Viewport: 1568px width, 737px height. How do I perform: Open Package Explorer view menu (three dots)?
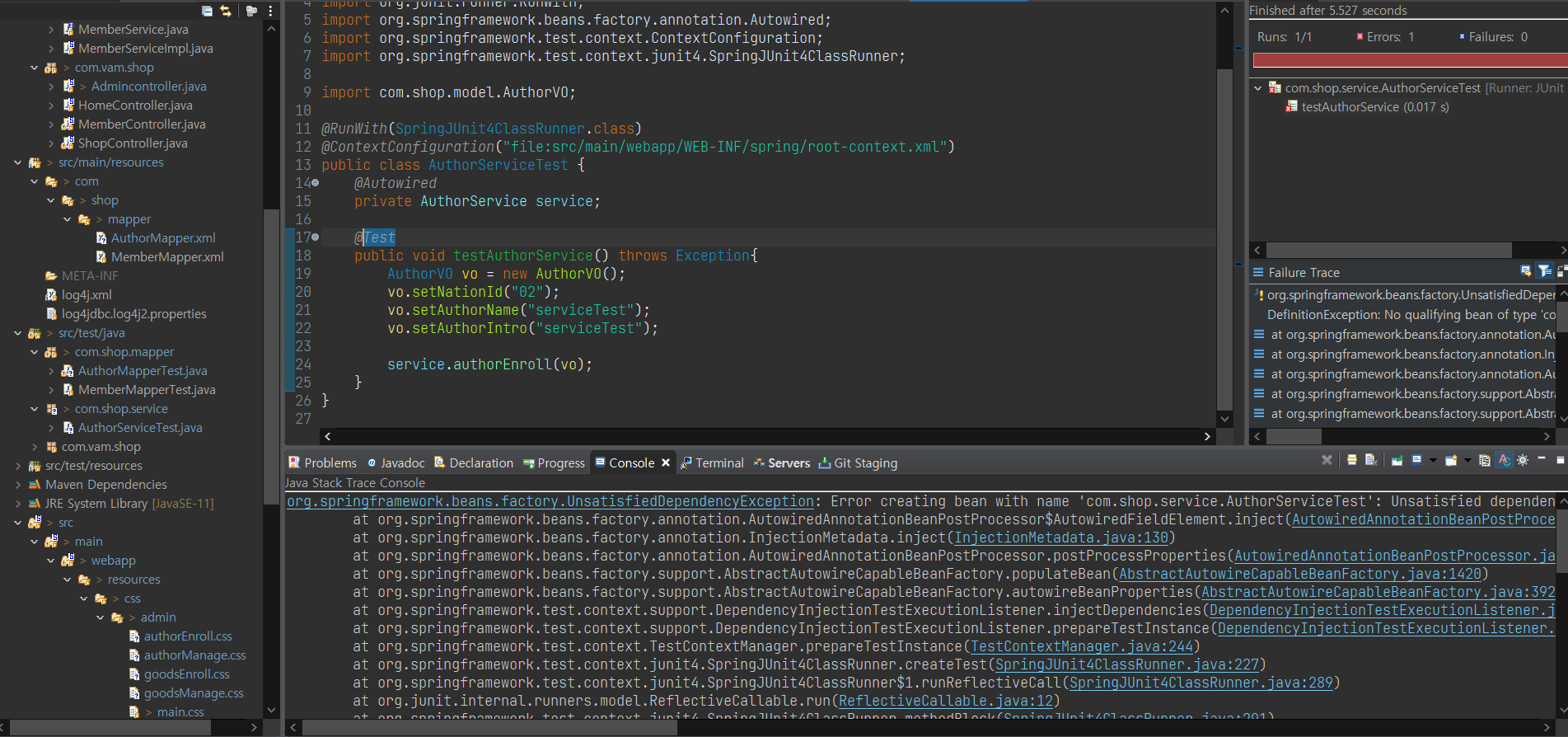tap(270, 11)
